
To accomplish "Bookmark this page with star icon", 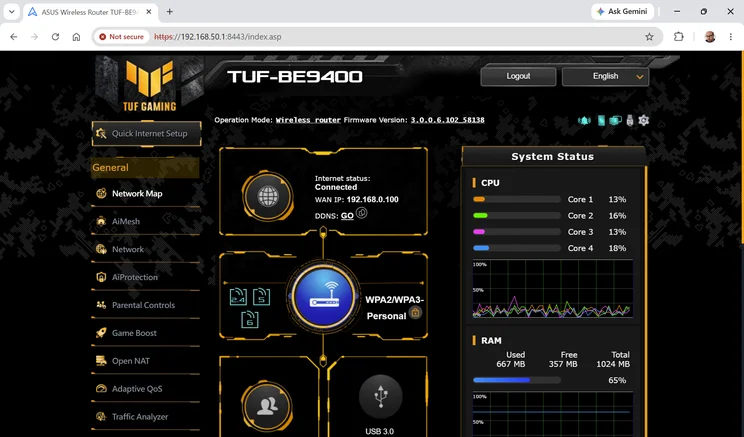I will tap(649, 37).
